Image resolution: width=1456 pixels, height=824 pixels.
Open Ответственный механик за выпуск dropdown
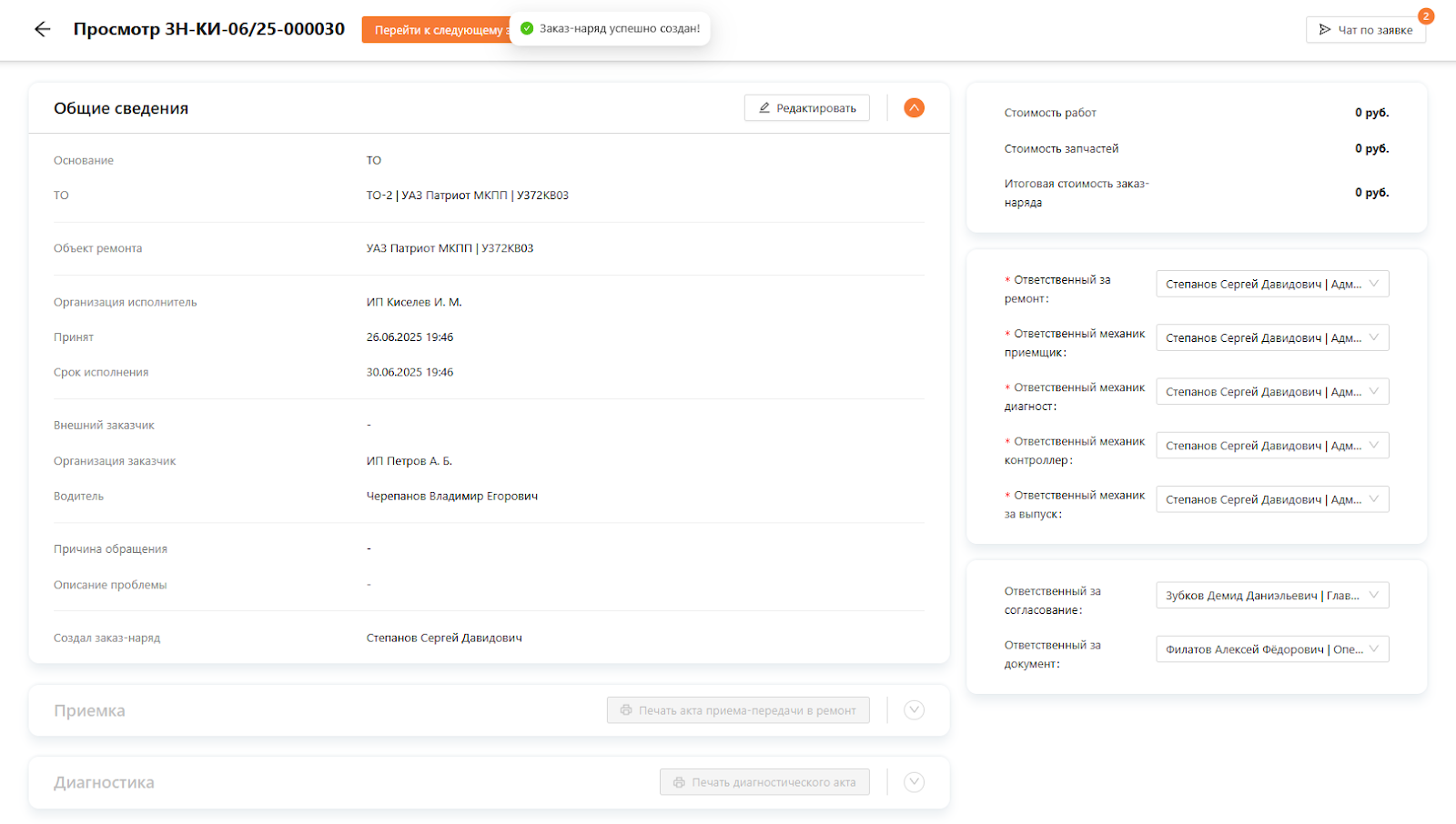(1271, 499)
